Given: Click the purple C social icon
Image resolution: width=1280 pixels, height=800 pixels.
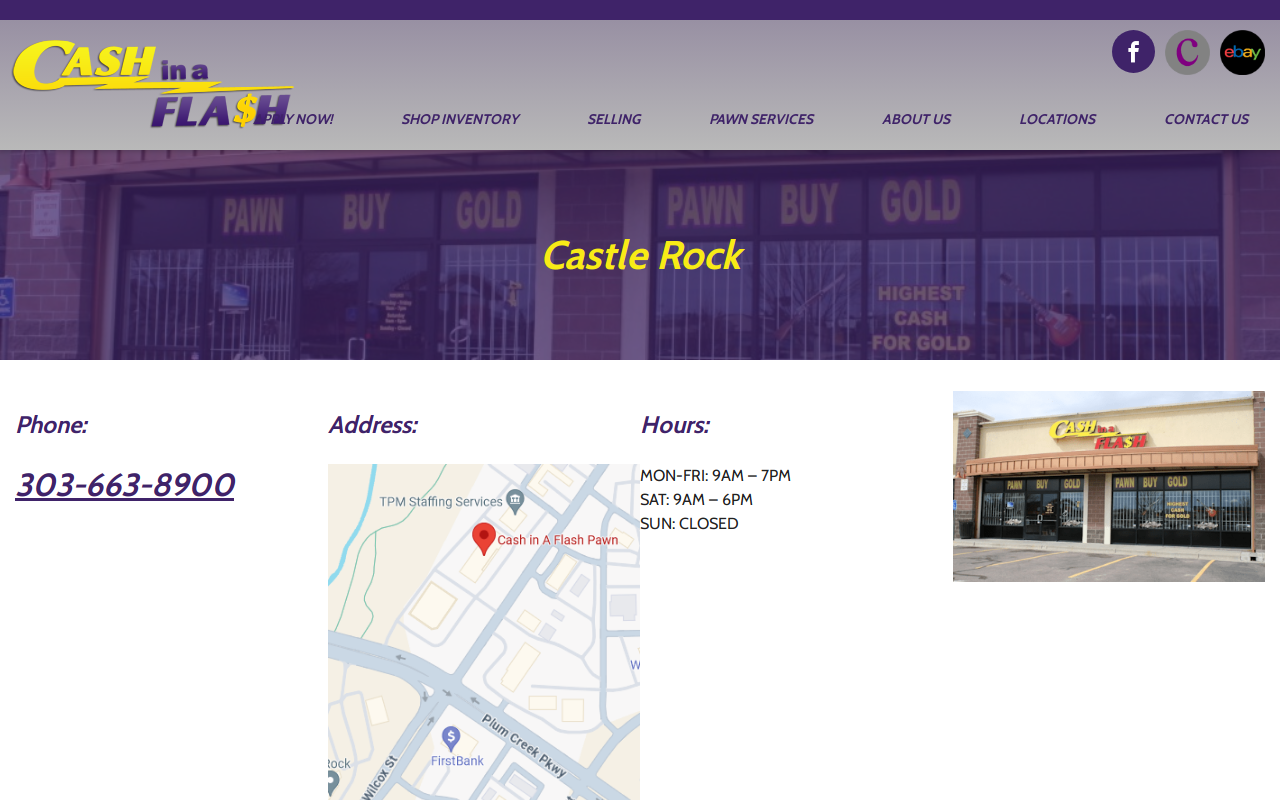Looking at the screenshot, I should click(1187, 52).
